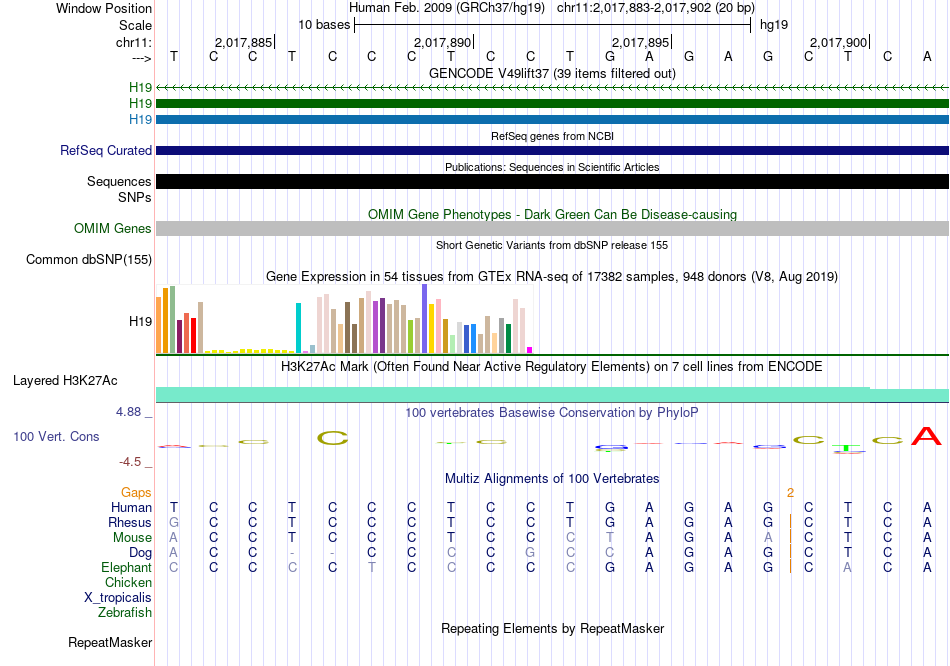Open the 100 Vert. Cons track label
Viewport: 950px width, 666px height.
coord(56,436)
